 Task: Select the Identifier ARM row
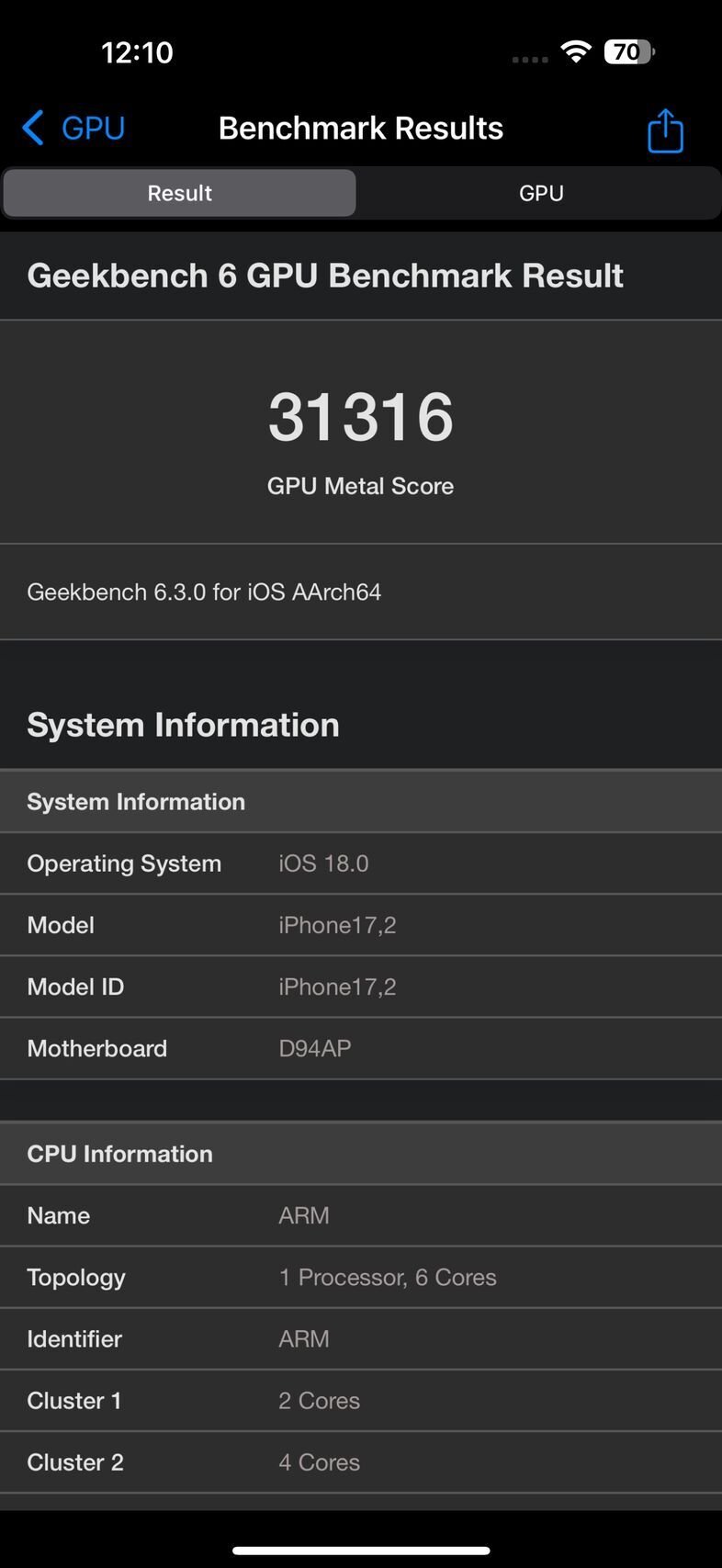pyautogui.click(x=361, y=1338)
